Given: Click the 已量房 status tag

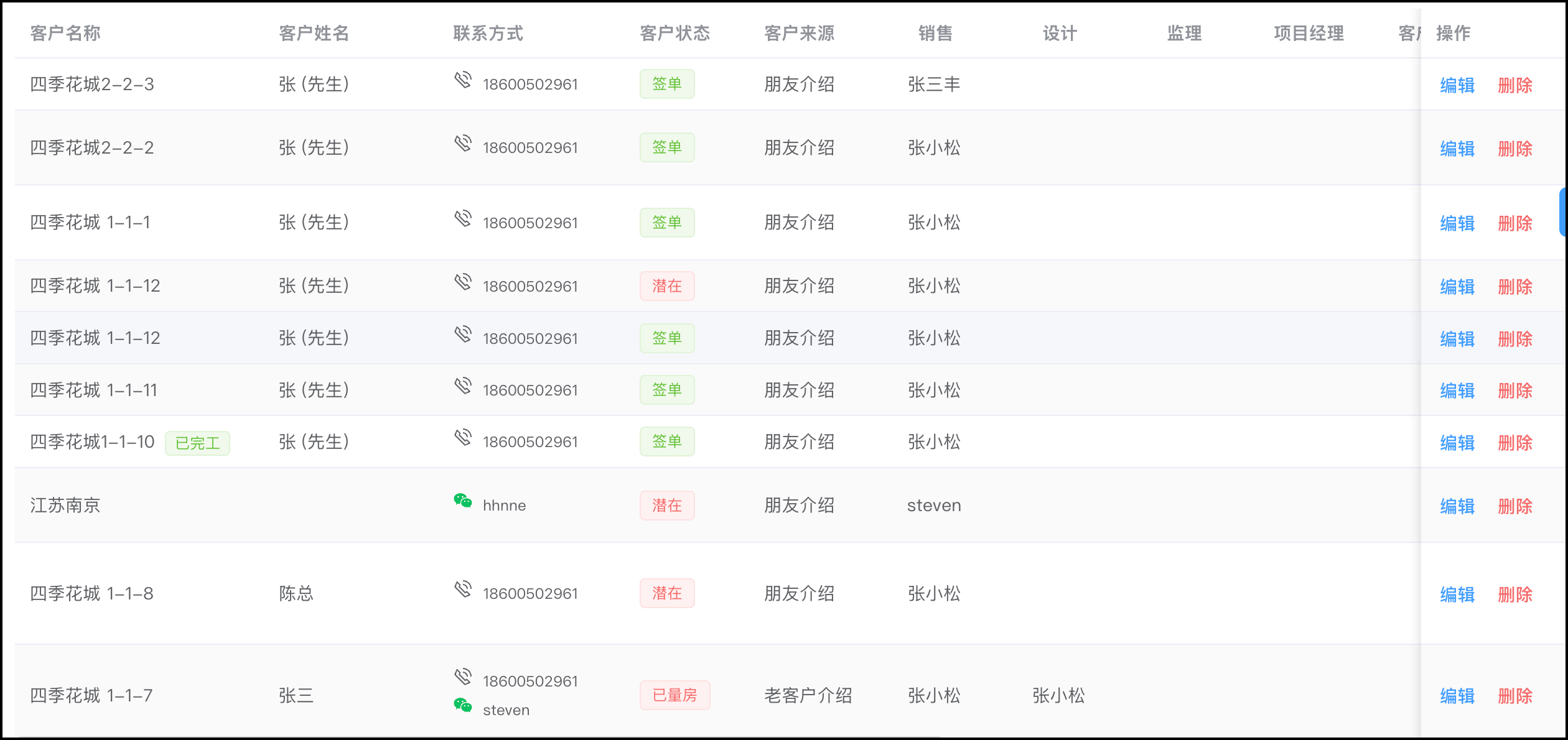Looking at the screenshot, I should (x=675, y=695).
